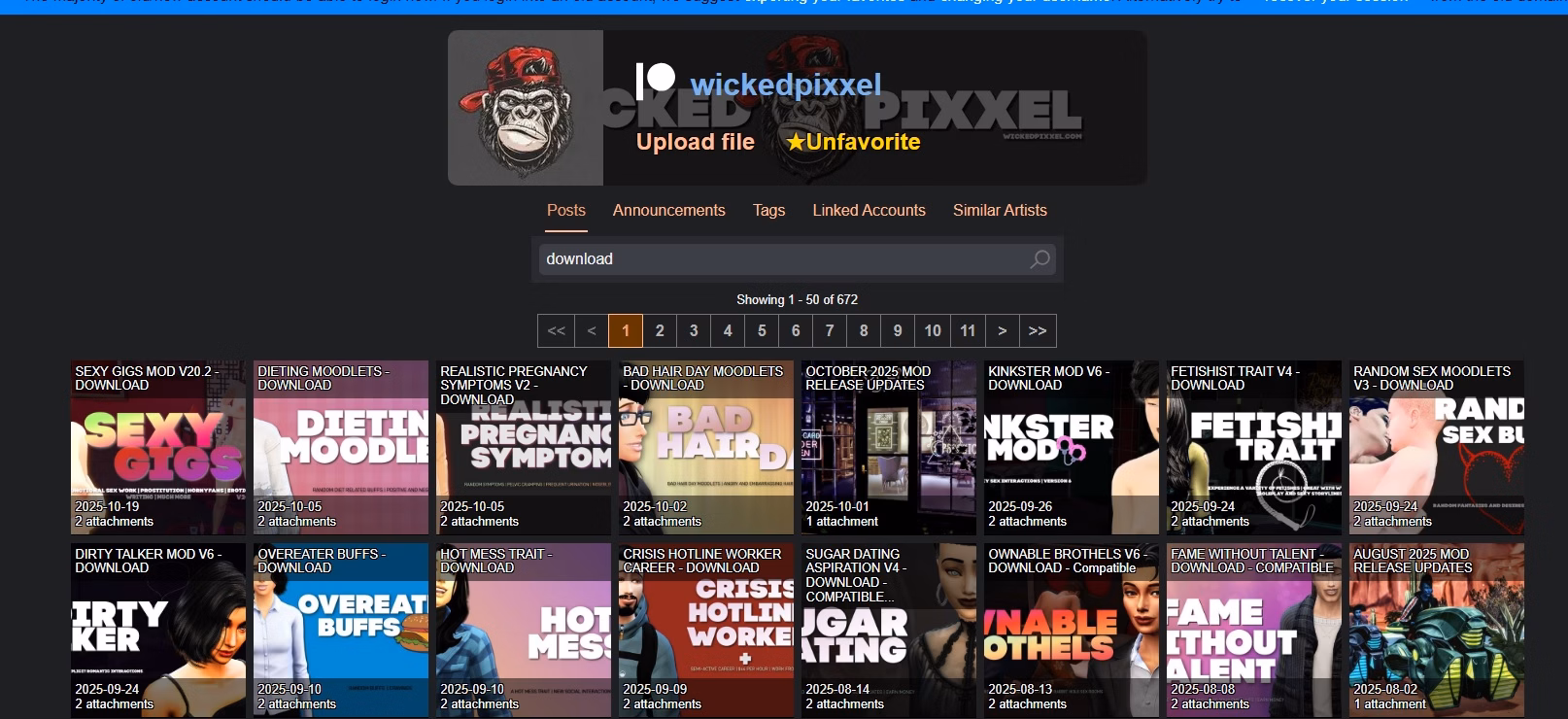The height and width of the screenshot is (719, 1568).
Task: Open the August 2025 Mod Release Updates post
Action: [x=1437, y=631]
